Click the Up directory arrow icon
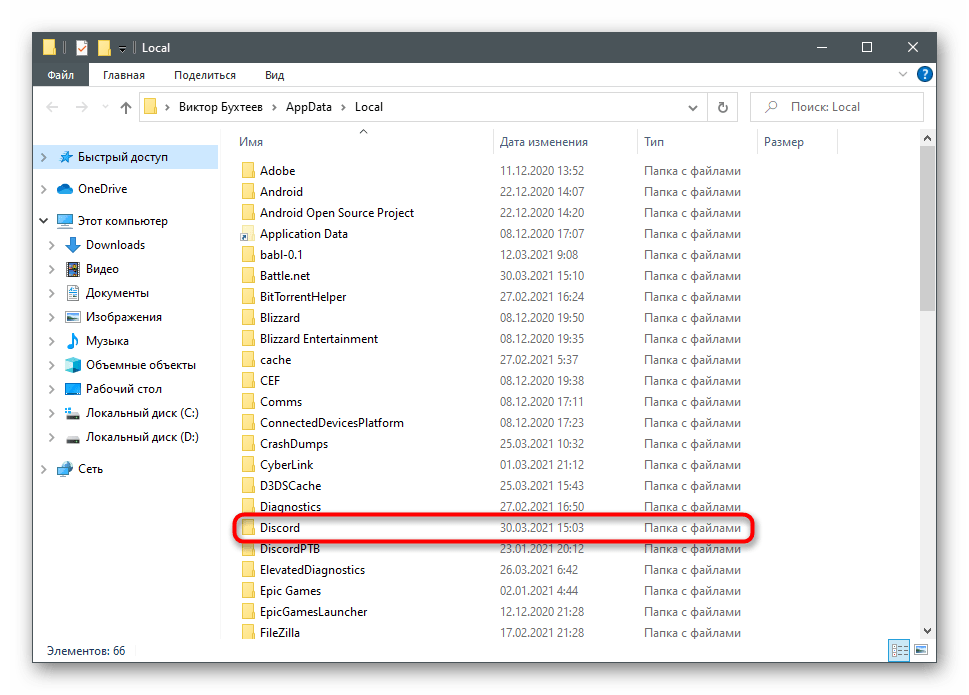 (125, 107)
